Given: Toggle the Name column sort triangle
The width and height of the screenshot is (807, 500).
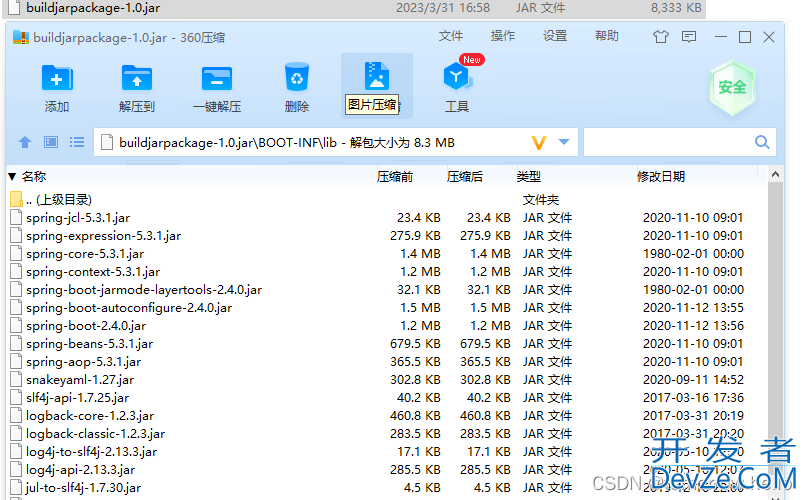Looking at the screenshot, I should pyautogui.click(x=12, y=177).
